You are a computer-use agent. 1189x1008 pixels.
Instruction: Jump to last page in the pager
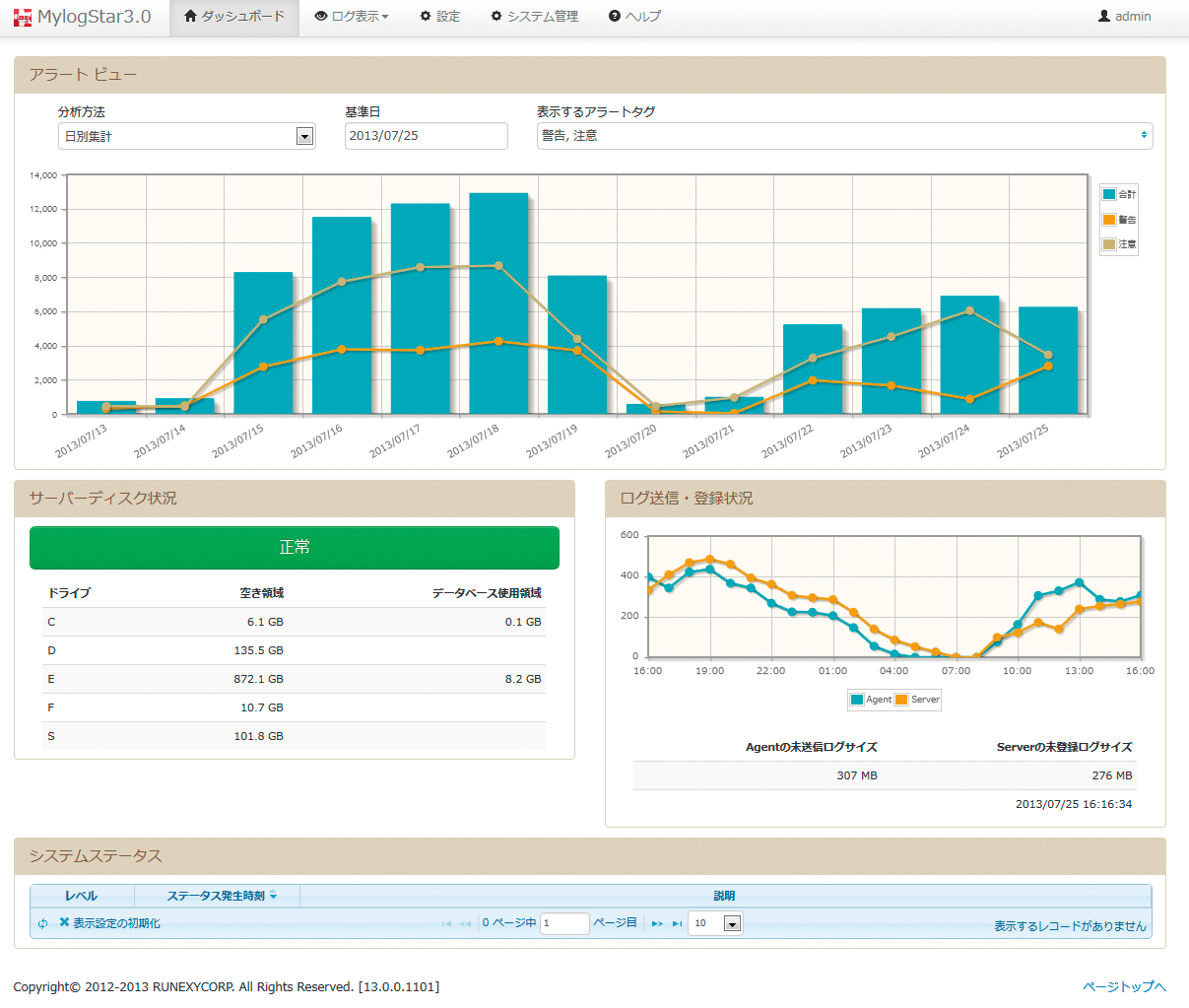(677, 923)
